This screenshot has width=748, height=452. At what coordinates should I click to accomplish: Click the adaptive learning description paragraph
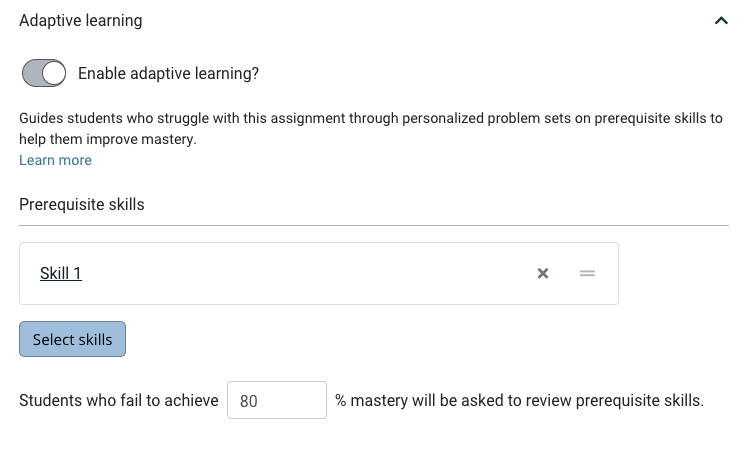pos(371,128)
